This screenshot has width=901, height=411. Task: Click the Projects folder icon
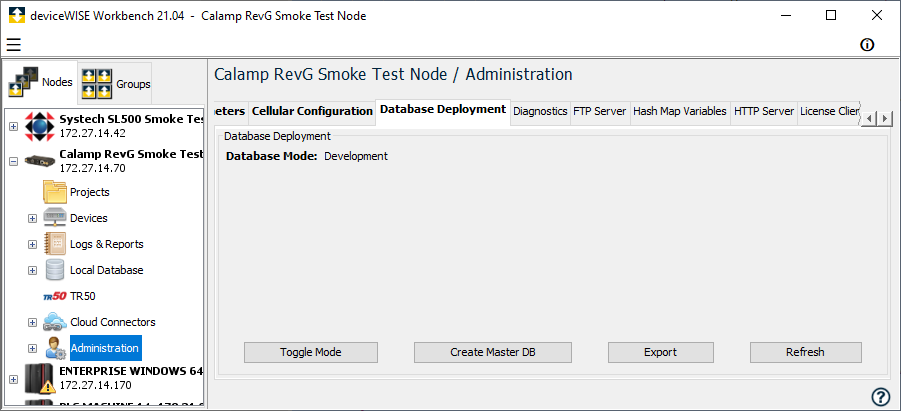pos(55,192)
